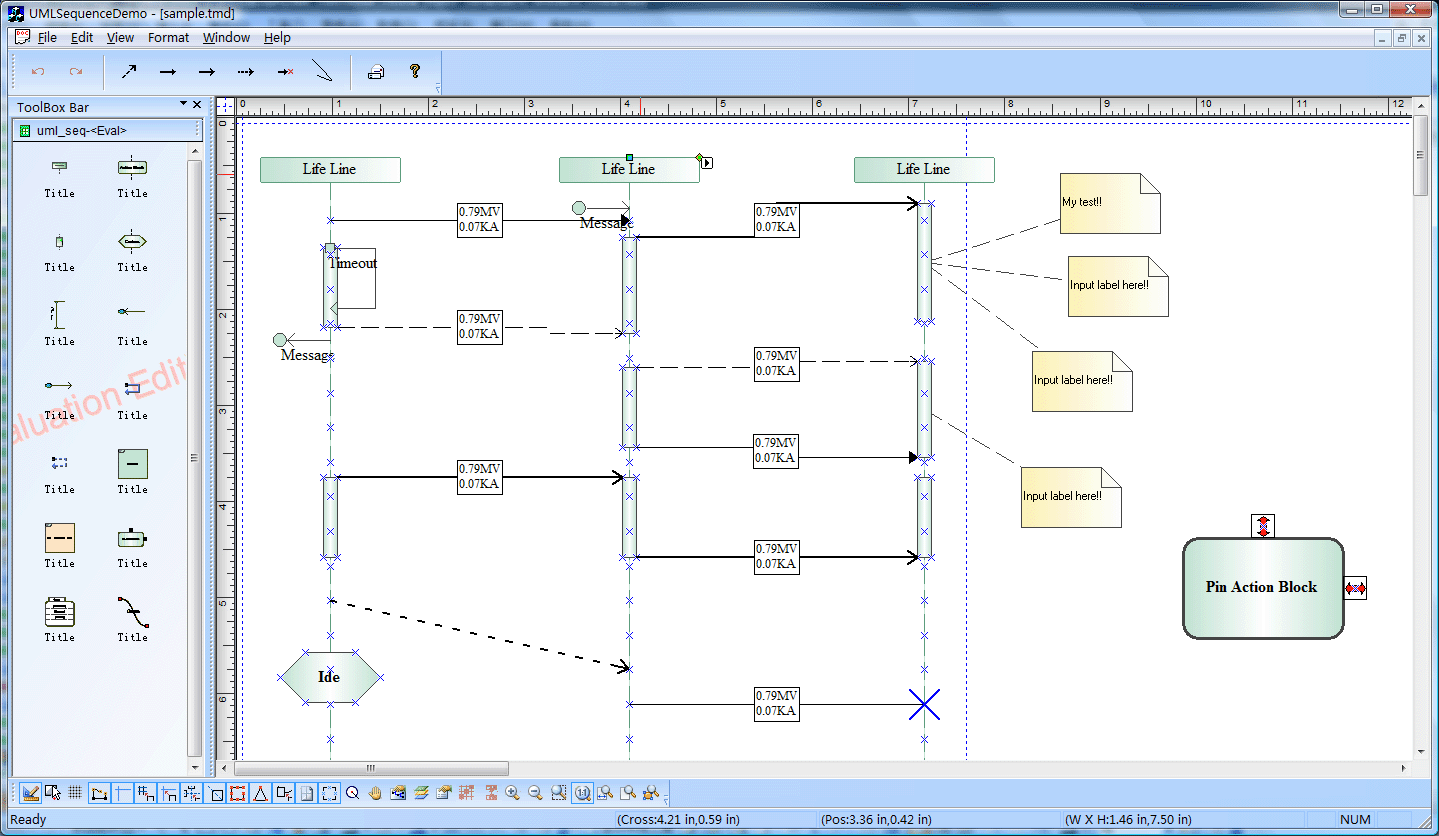Viewport: 1439px width, 836px height.
Task: Choose the curved connector shape in ToolBox
Action: click(132, 611)
